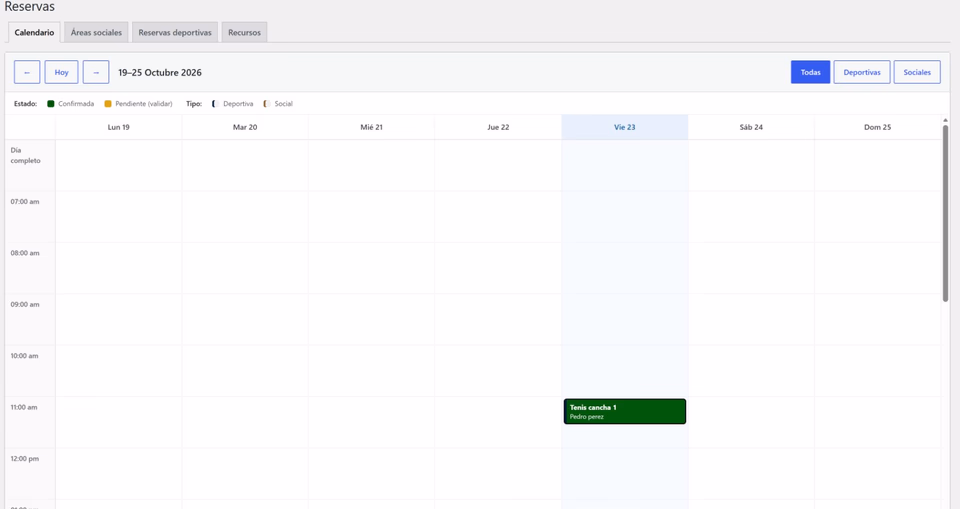Select the Mié 21 column header

372,127
